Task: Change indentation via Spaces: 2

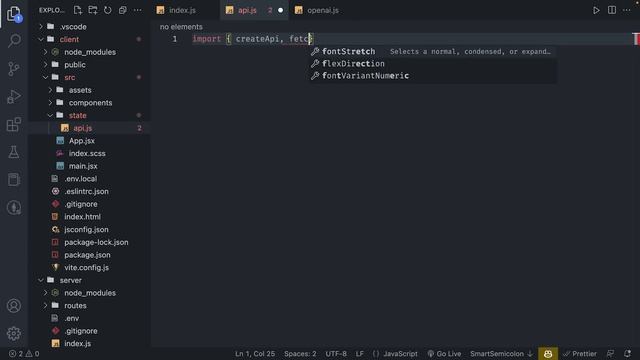Action: click(300, 354)
